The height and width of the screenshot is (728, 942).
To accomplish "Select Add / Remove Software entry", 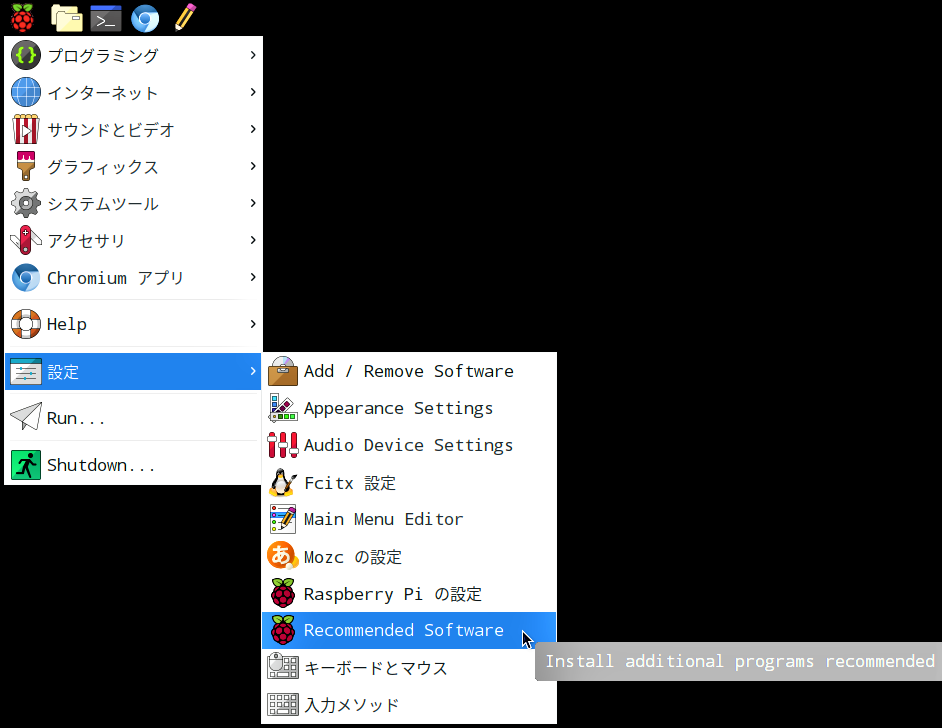I will point(409,371).
